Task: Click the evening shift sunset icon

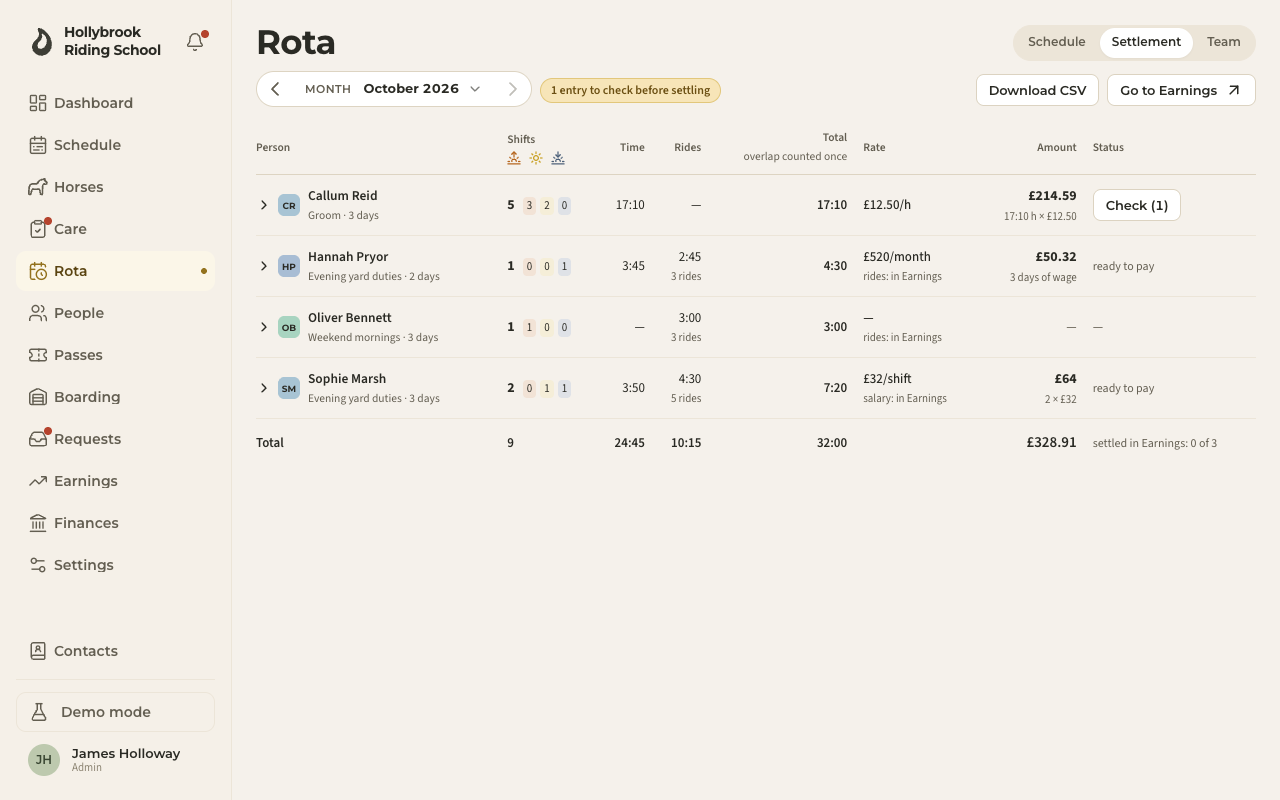Action: [558, 158]
